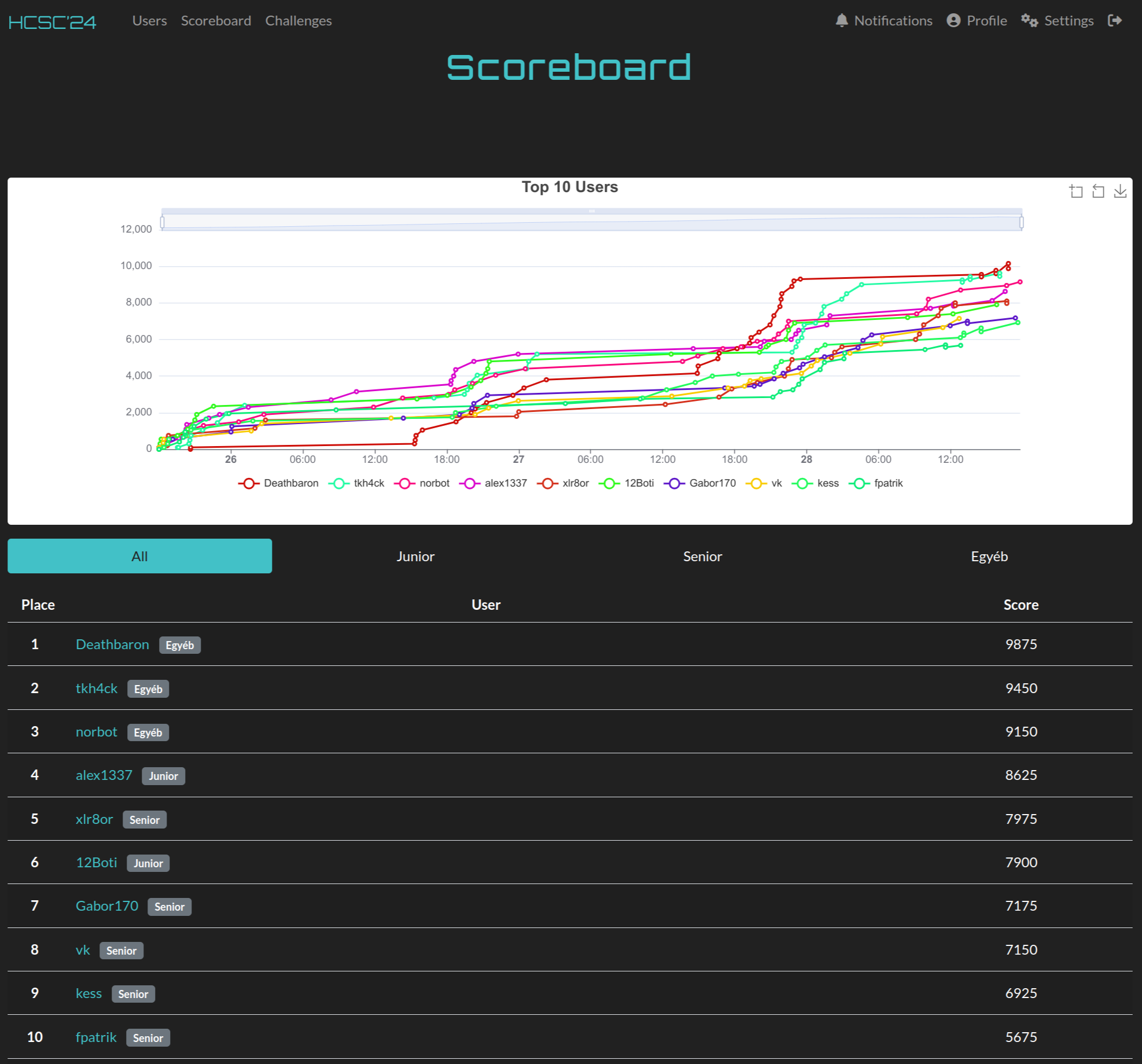Open the Notifications bell icon
Image resolution: width=1142 pixels, height=1064 pixels.
pyautogui.click(x=842, y=21)
